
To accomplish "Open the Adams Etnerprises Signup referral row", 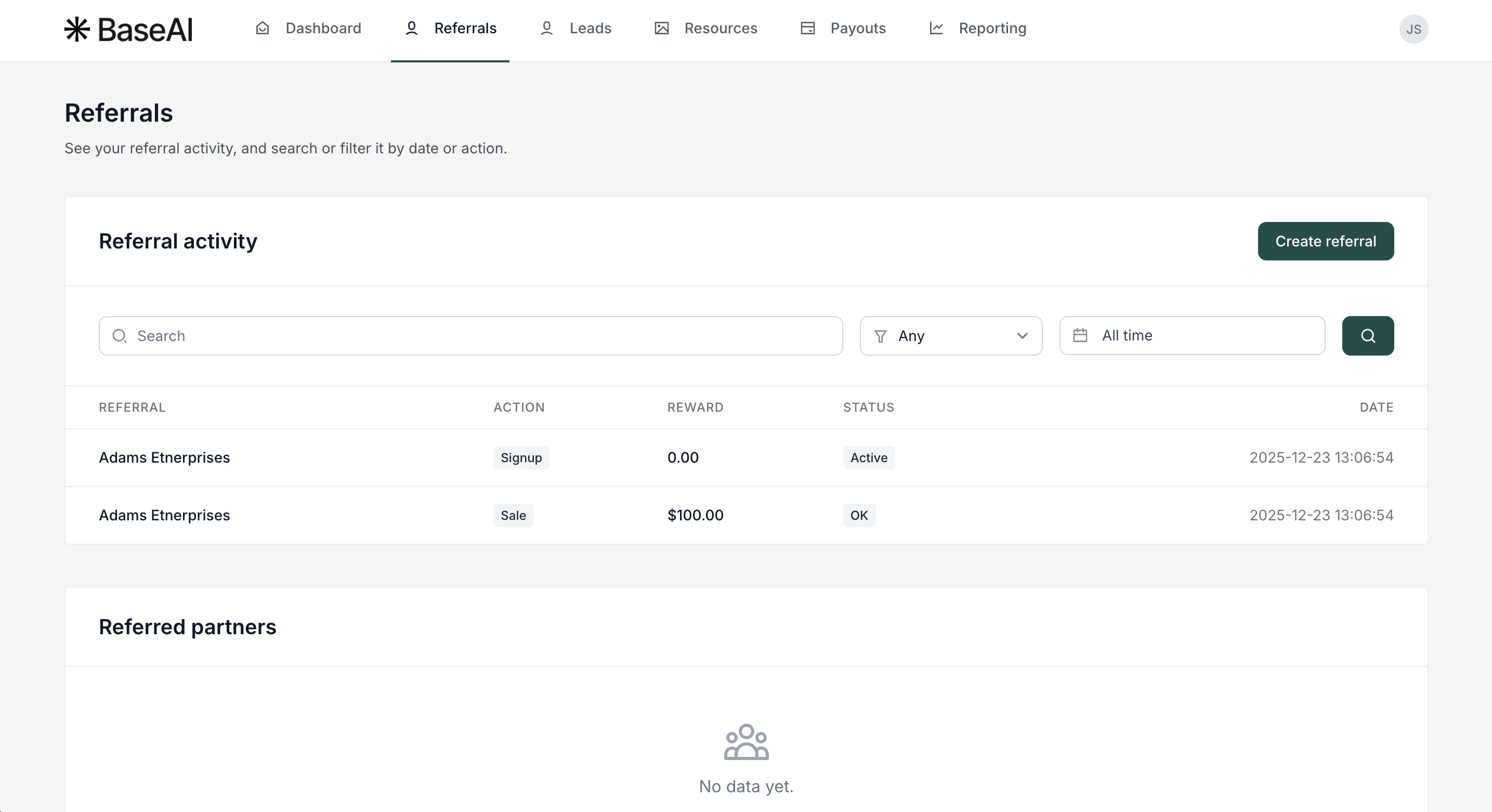I will pos(164,457).
